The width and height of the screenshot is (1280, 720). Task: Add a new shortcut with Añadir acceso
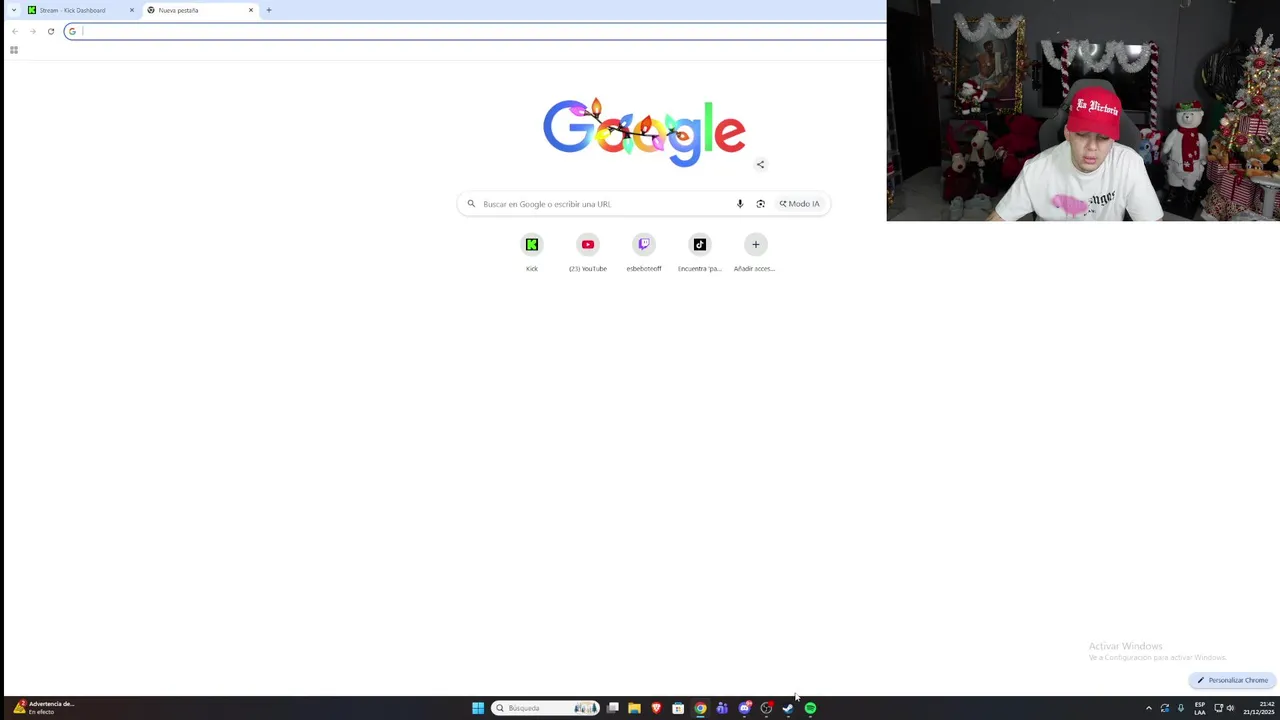[x=755, y=252]
